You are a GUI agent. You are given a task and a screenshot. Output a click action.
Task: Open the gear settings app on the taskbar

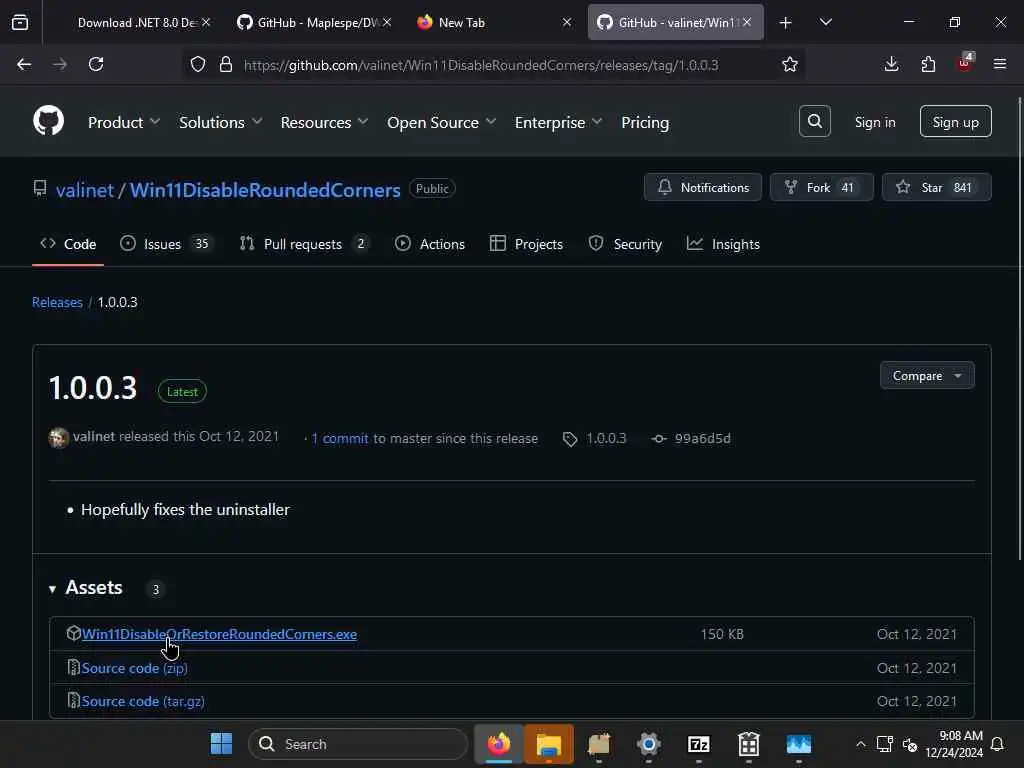(648, 744)
